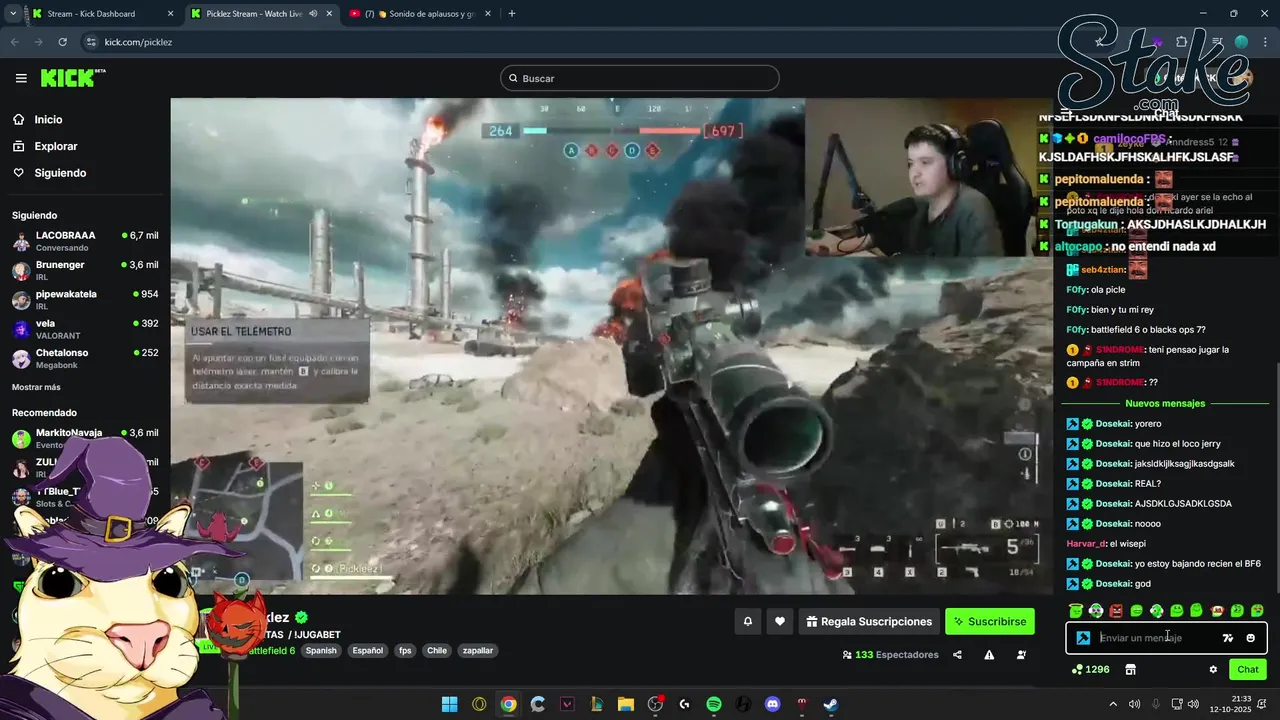The height and width of the screenshot is (720, 1280).
Task: Click the green Chat send button
Action: click(x=1248, y=669)
